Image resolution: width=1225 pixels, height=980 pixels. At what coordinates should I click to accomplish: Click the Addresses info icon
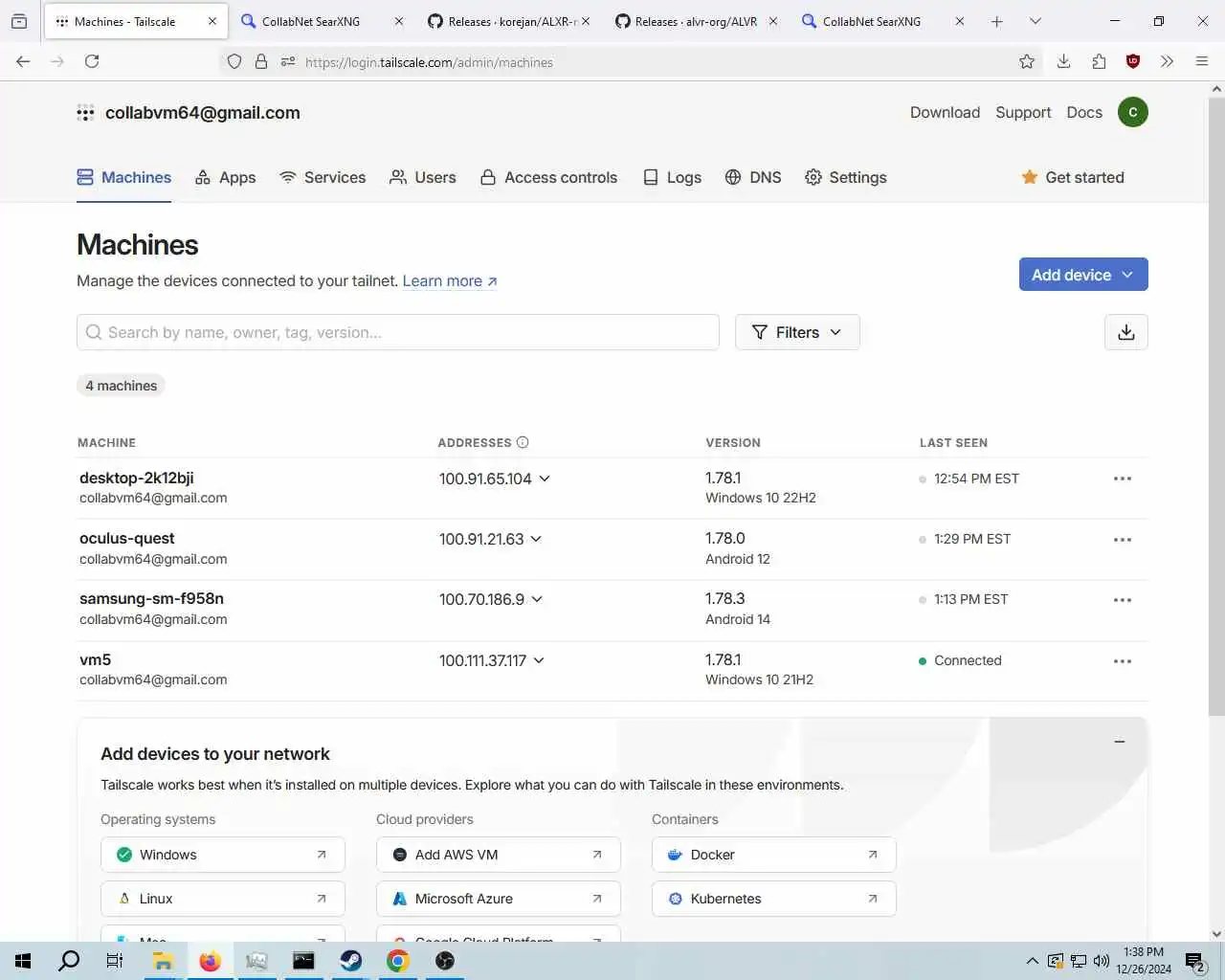click(523, 442)
